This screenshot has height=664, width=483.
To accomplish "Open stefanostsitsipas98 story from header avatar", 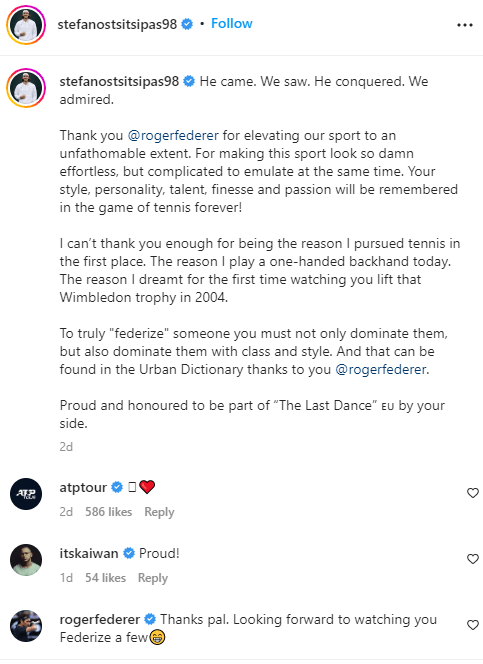I will coord(26,25).
